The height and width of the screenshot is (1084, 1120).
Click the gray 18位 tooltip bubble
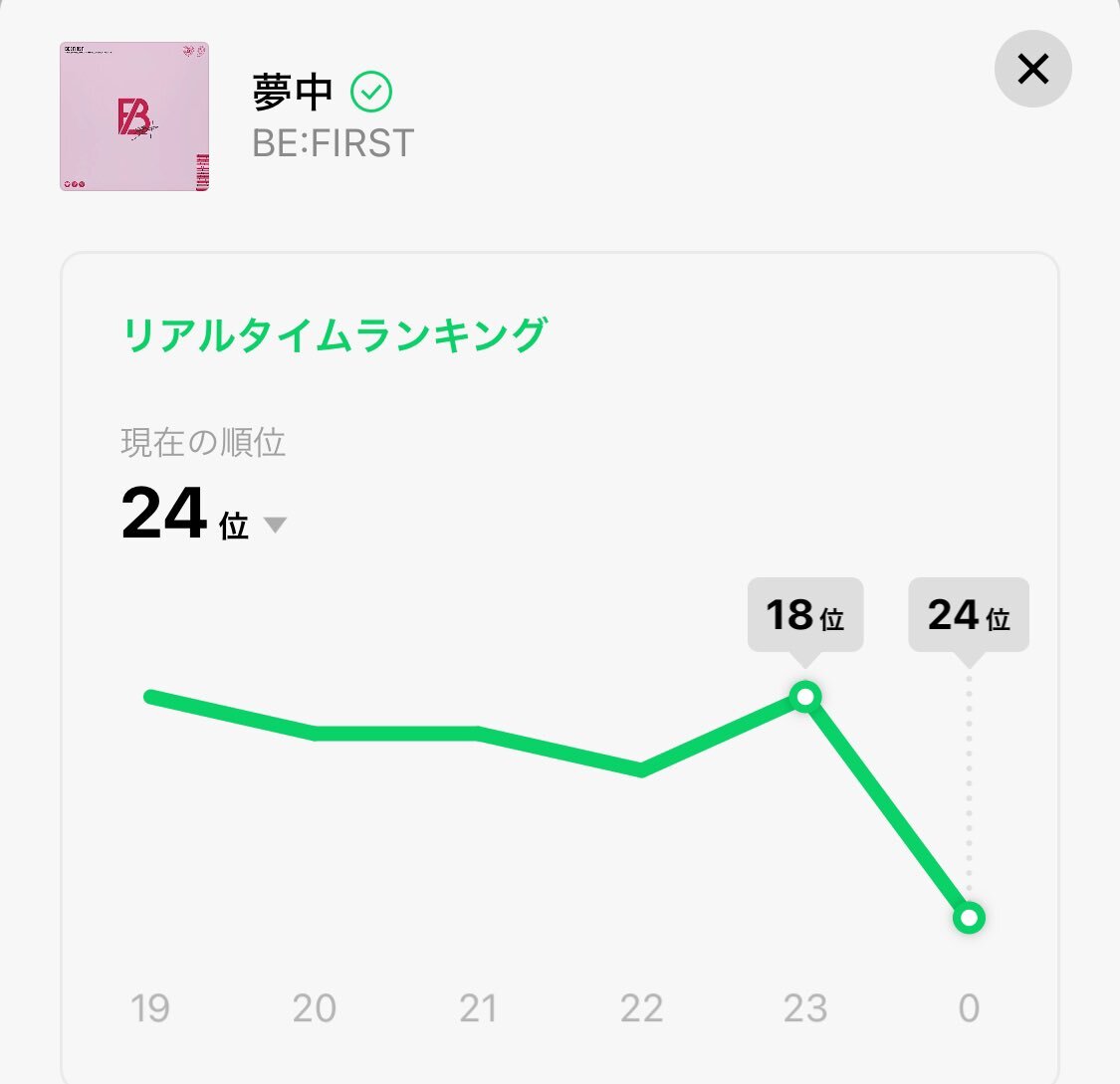coord(804,615)
